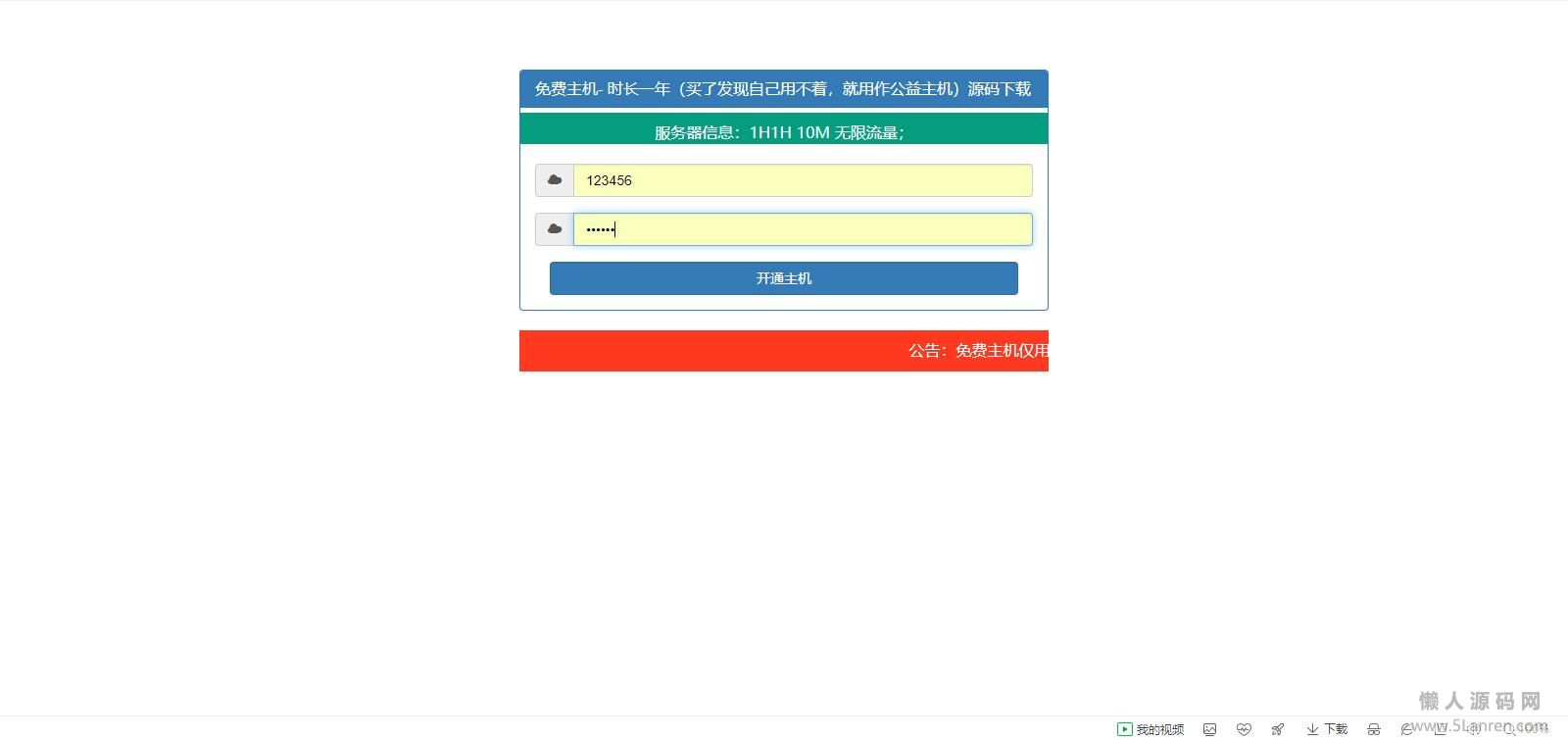The width and height of the screenshot is (1568, 740).
Task: Click the 开通主机 button
Action: click(784, 278)
